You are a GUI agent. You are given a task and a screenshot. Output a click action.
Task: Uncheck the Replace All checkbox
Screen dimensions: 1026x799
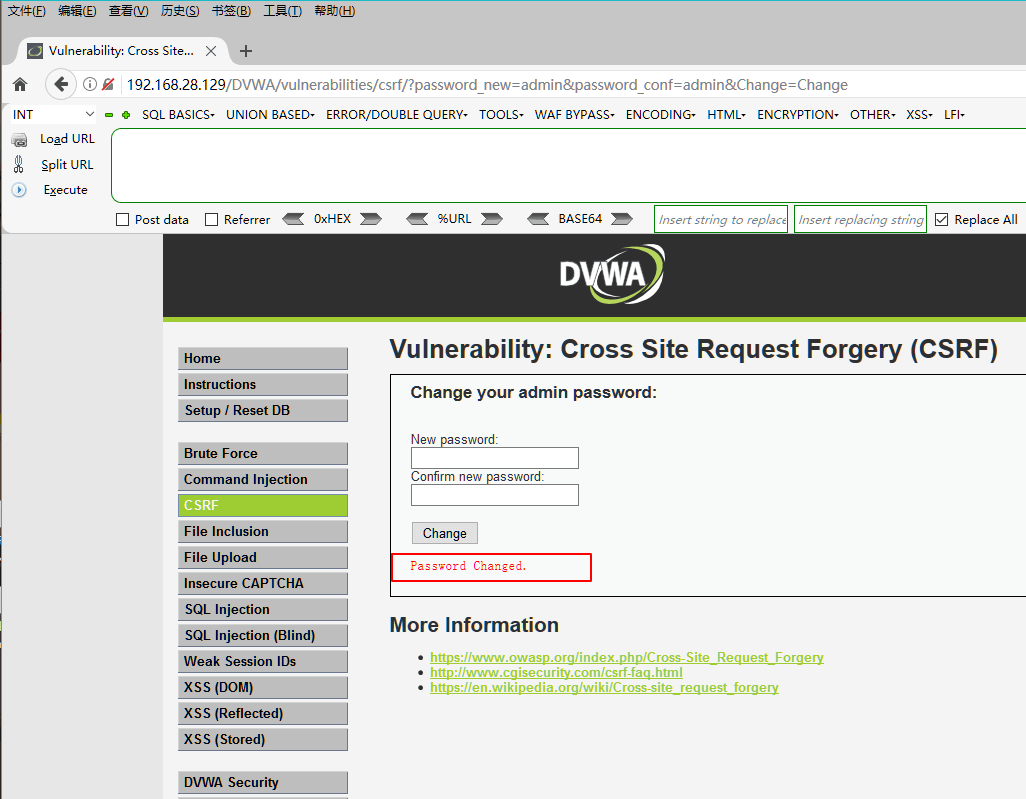942,220
